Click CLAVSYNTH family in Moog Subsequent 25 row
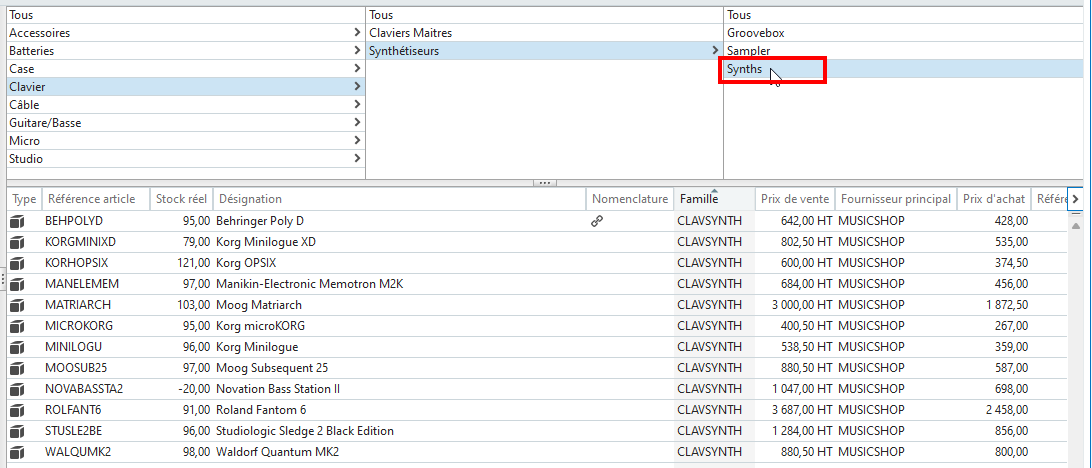1092x468 pixels. [710, 368]
